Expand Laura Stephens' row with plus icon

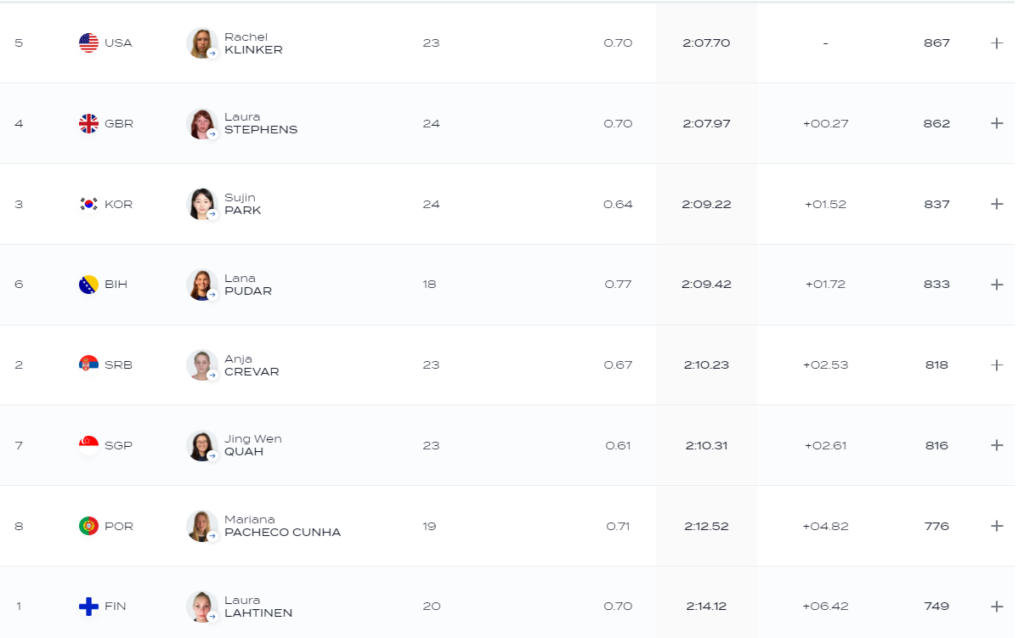(996, 123)
